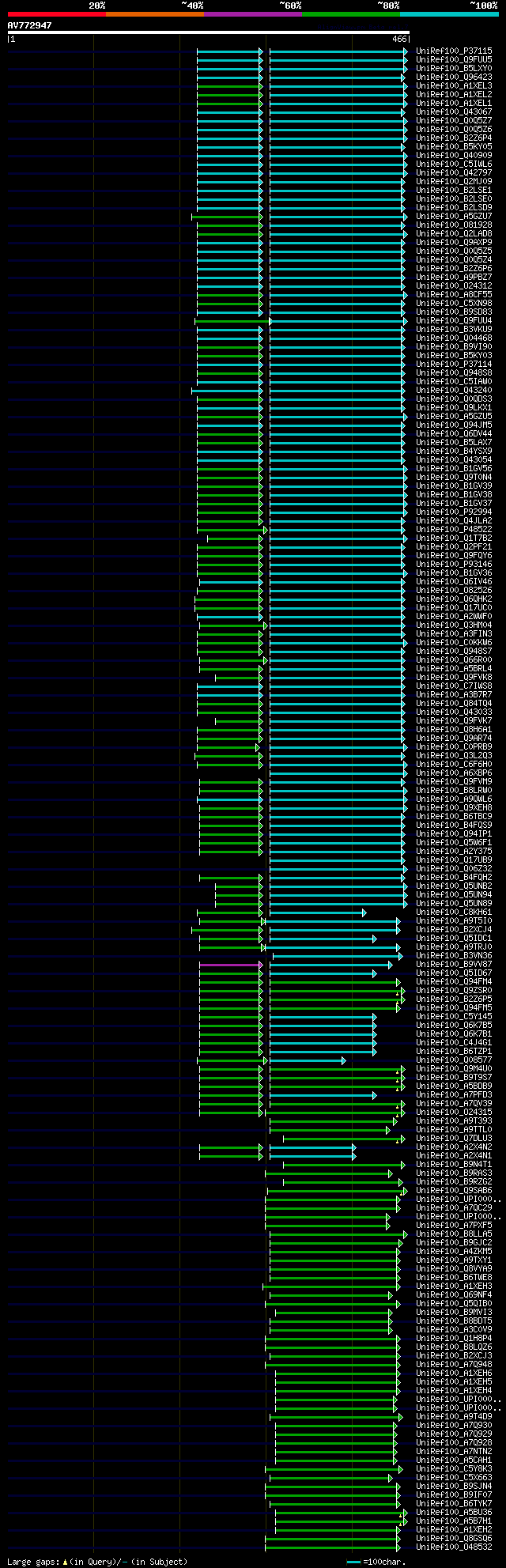Click the UniRef100_C0PRB9 hit label

coord(454,747)
